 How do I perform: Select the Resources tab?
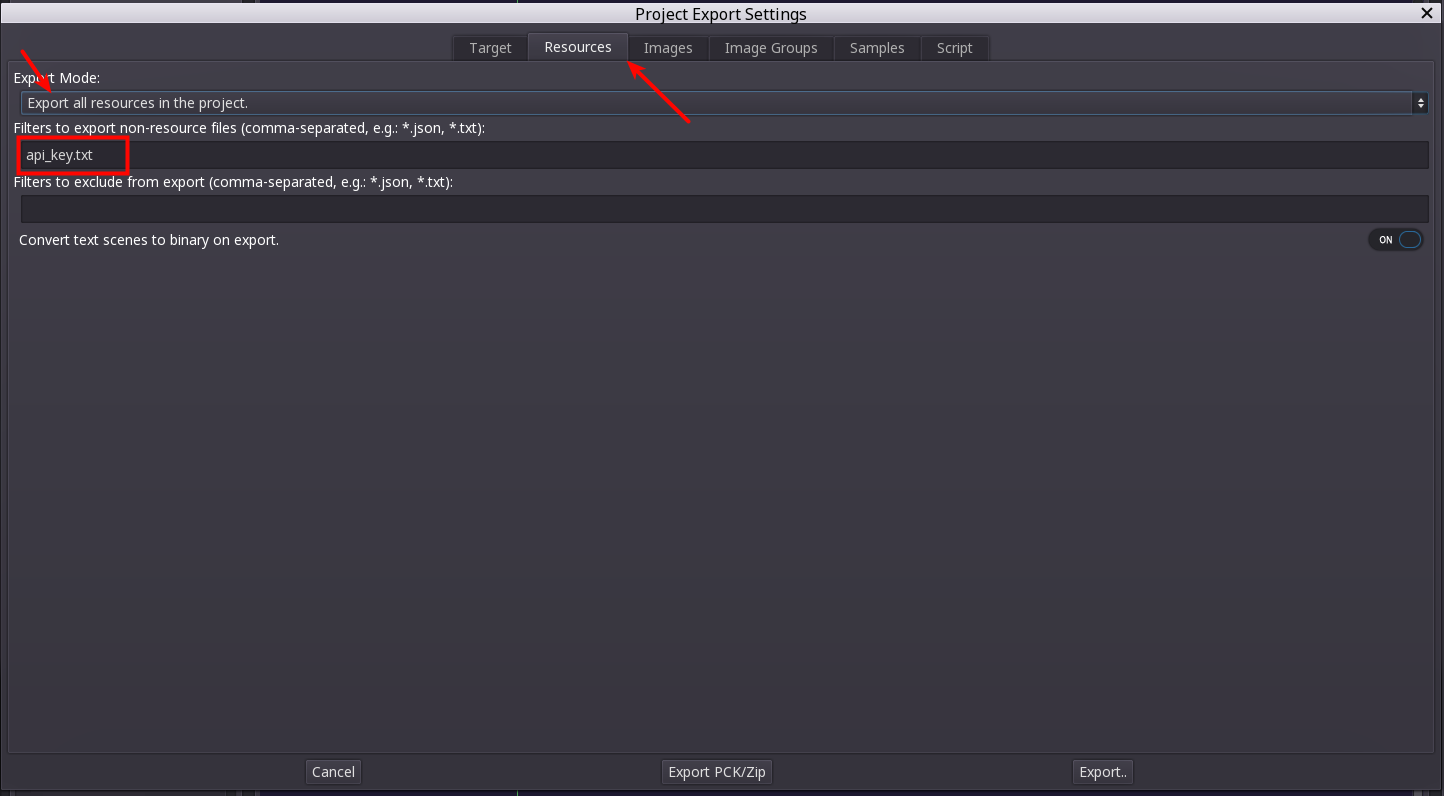[x=578, y=47]
